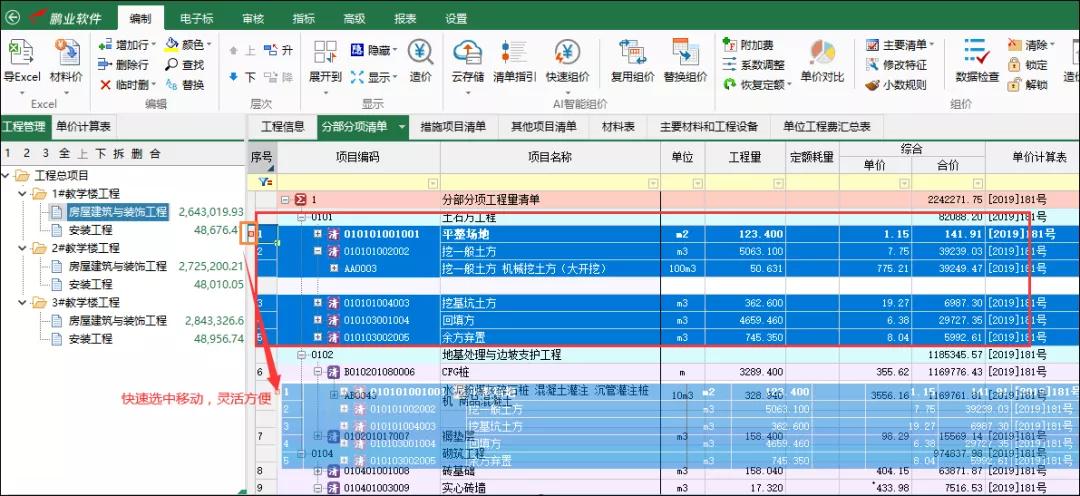Run the 数据检查 data check
This screenshot has width=1080, height=496.
click(976, 55)
